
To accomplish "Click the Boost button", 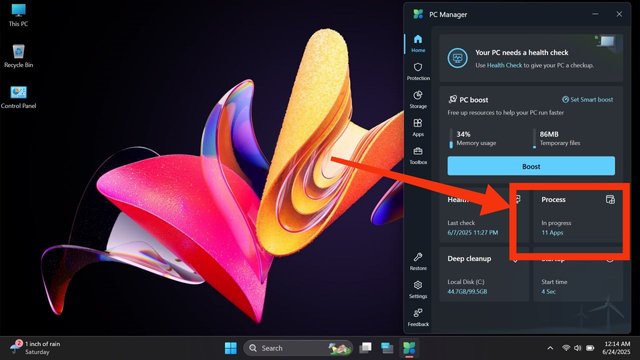I will tap(531, 166).
